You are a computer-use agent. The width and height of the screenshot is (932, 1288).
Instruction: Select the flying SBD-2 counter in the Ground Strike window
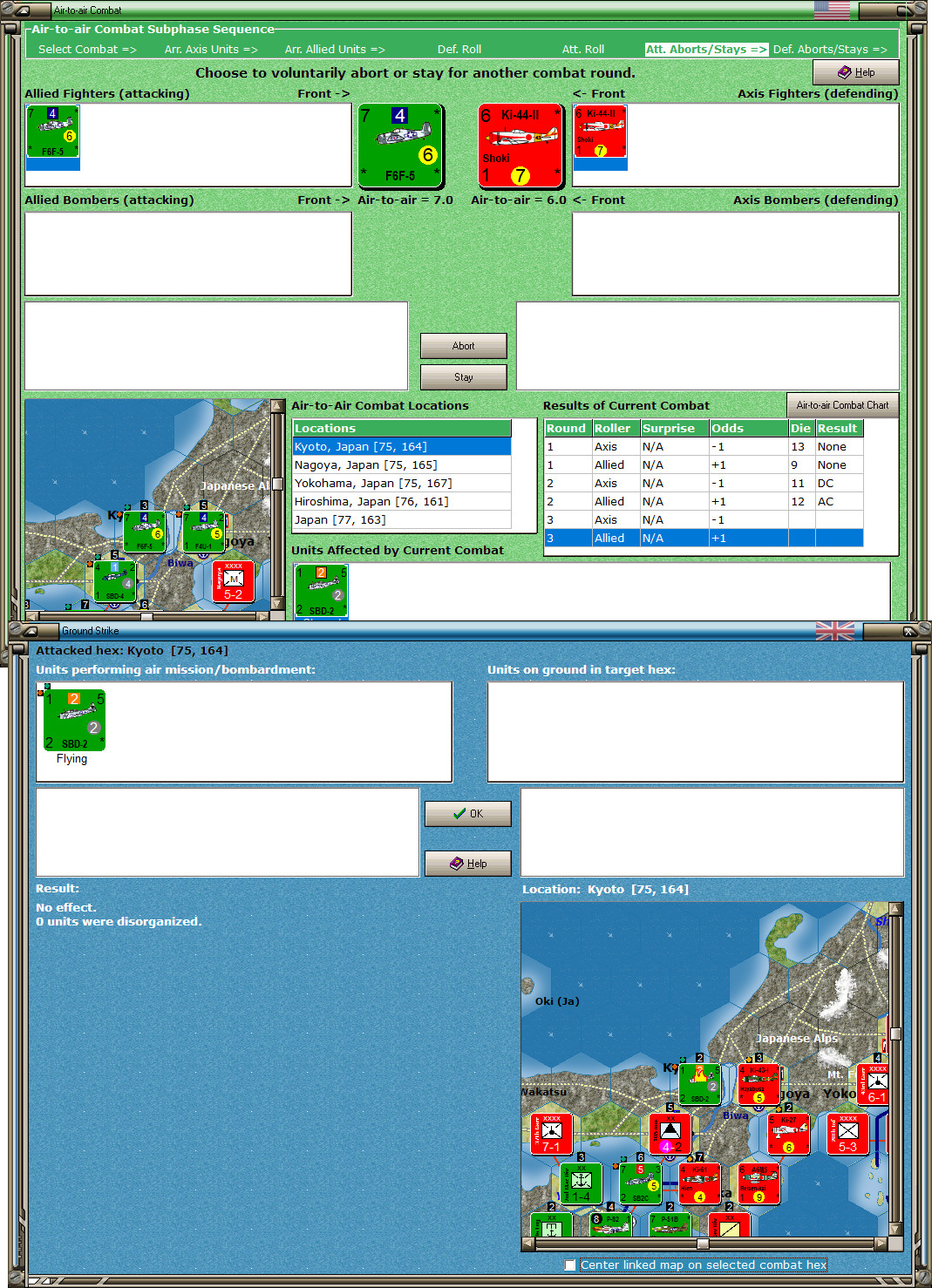pos(74,720)
